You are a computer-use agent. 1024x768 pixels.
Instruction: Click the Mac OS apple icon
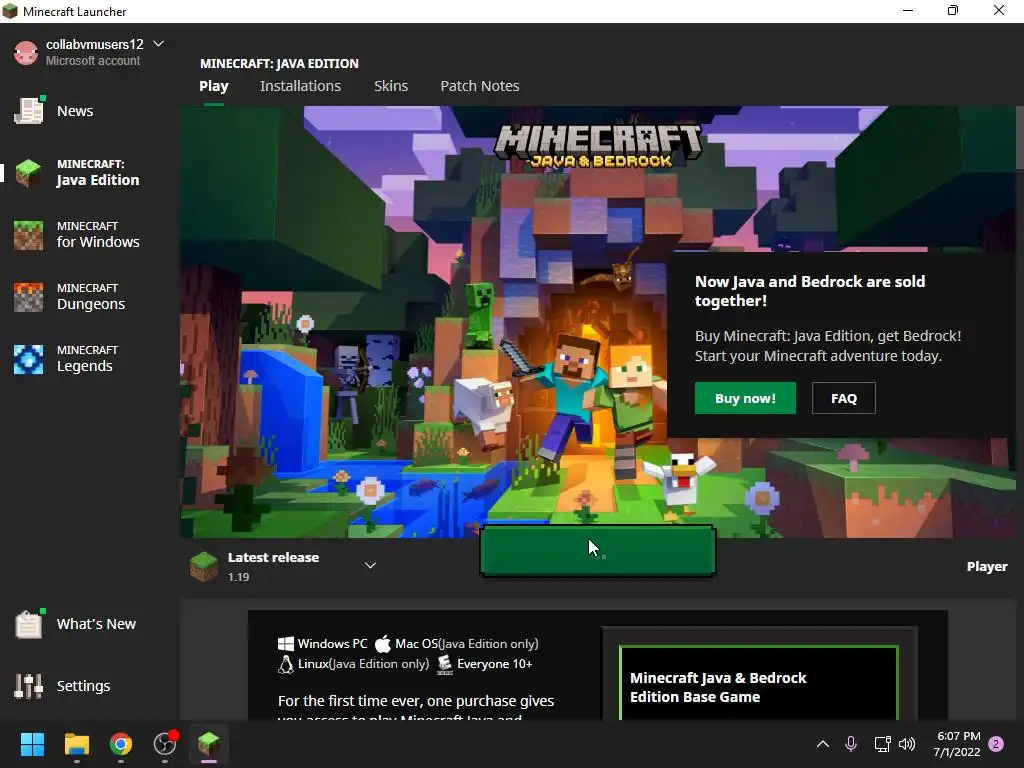tap(383, 644)
